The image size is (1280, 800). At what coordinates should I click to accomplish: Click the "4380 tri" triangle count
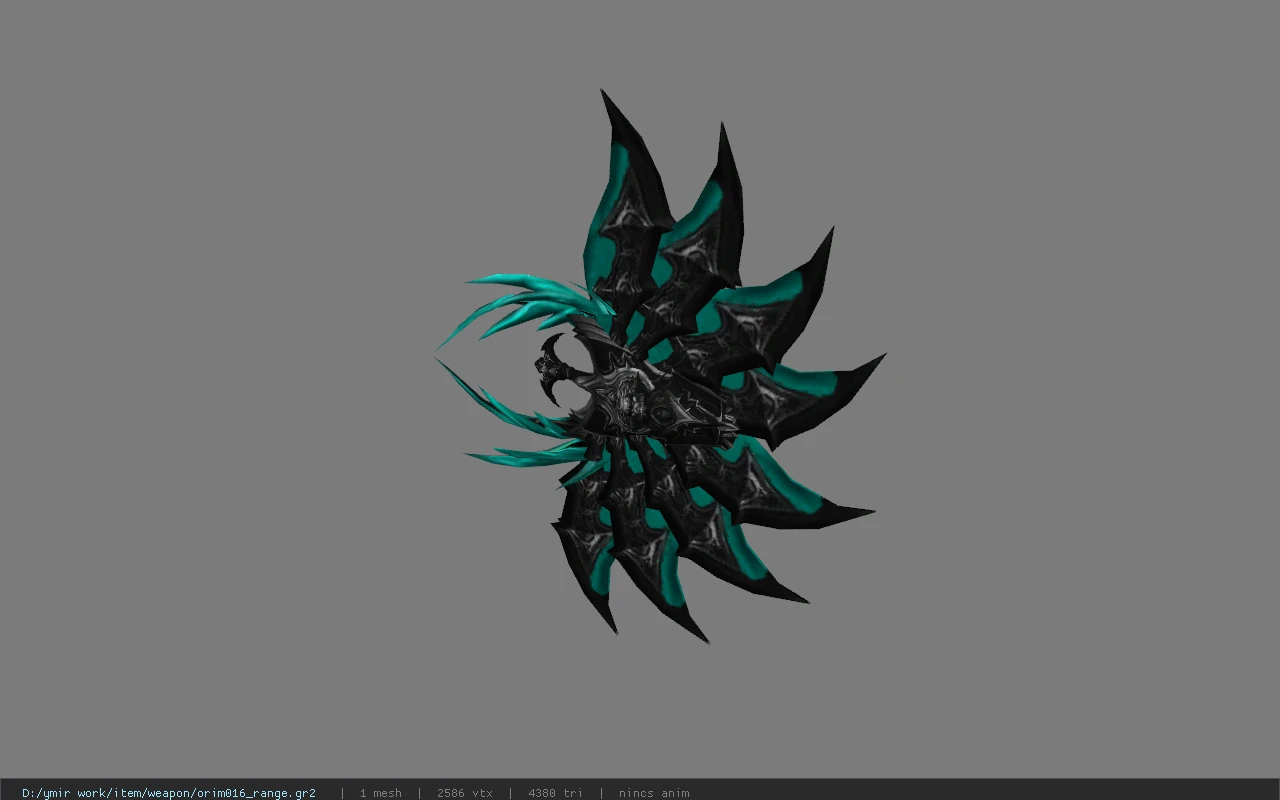[x=556, y=793]
